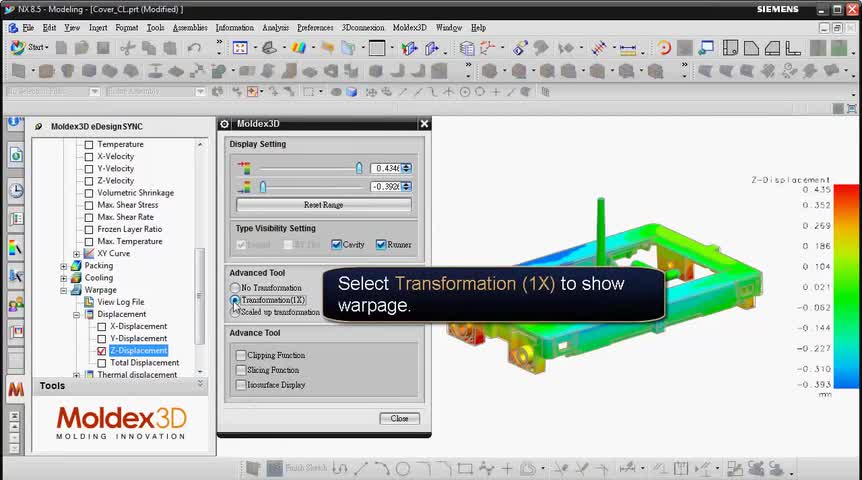The image size is (862, 480).
Task: Click the View Log File document icon
Action: (x=89, y=302)
